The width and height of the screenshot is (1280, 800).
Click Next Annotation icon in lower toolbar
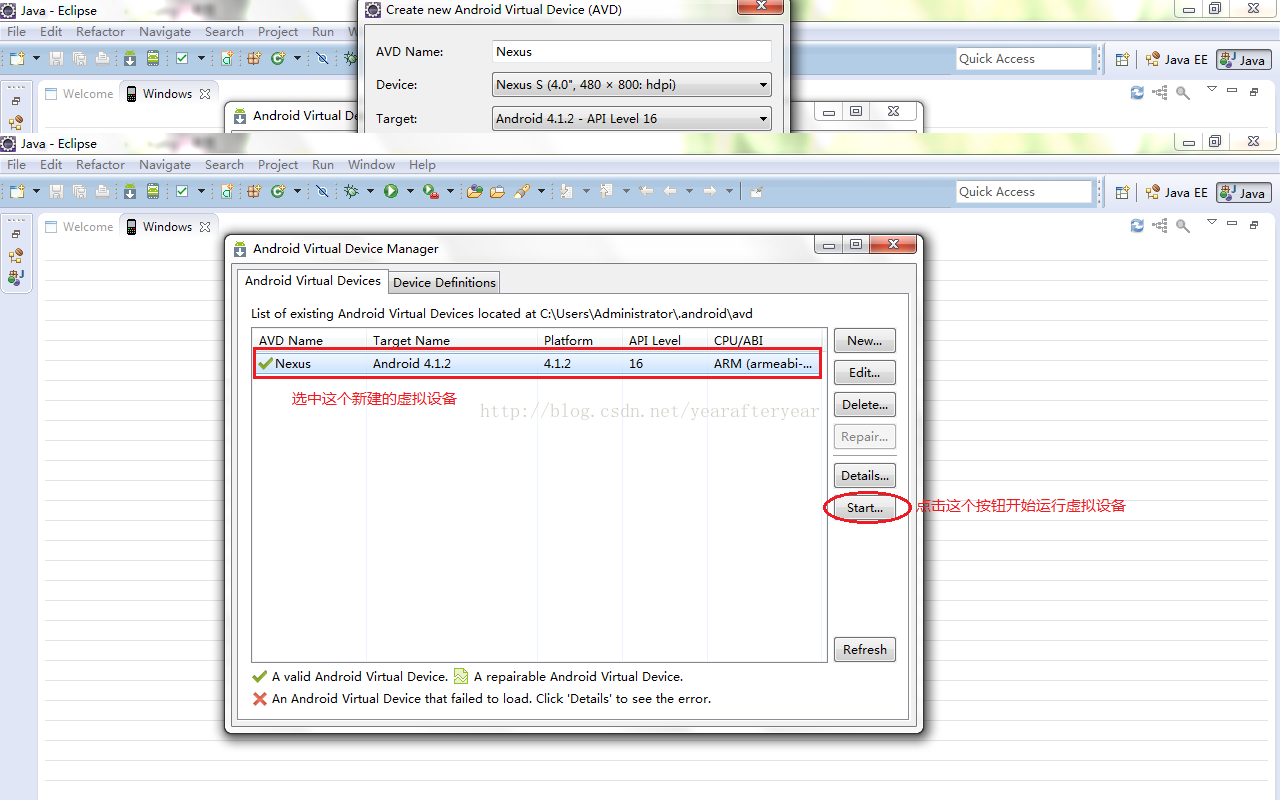(x=566, y=191)
